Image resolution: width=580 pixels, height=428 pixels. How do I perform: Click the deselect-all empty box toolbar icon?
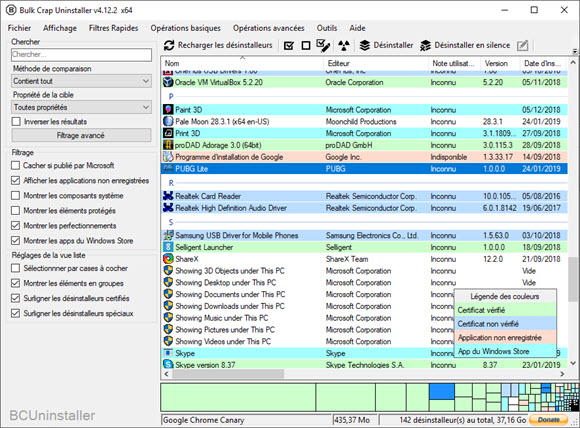click(x=306, y=46)
